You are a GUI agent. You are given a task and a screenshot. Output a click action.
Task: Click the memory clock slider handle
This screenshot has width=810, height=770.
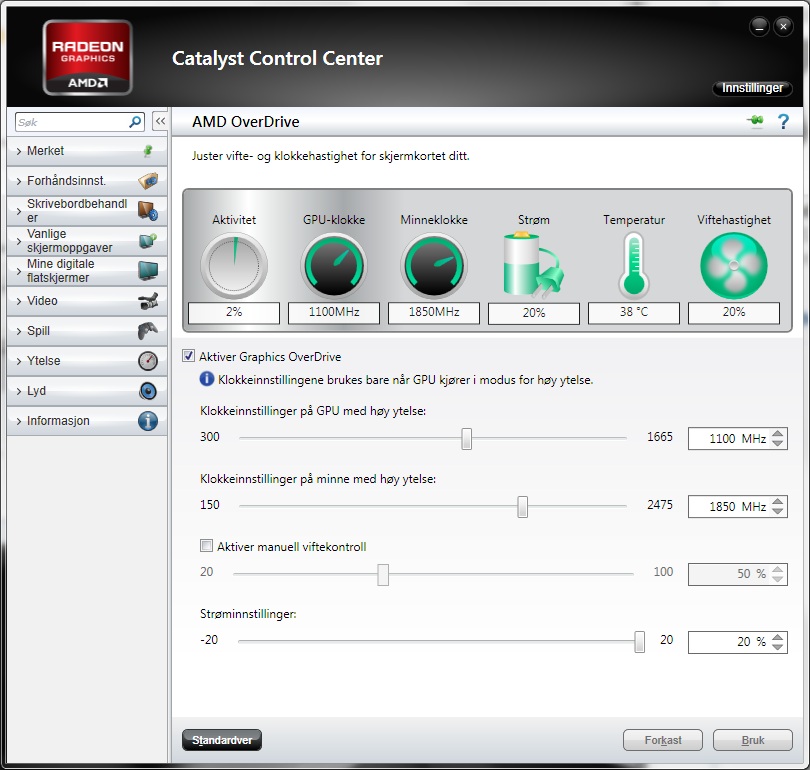tap(522, 507)
